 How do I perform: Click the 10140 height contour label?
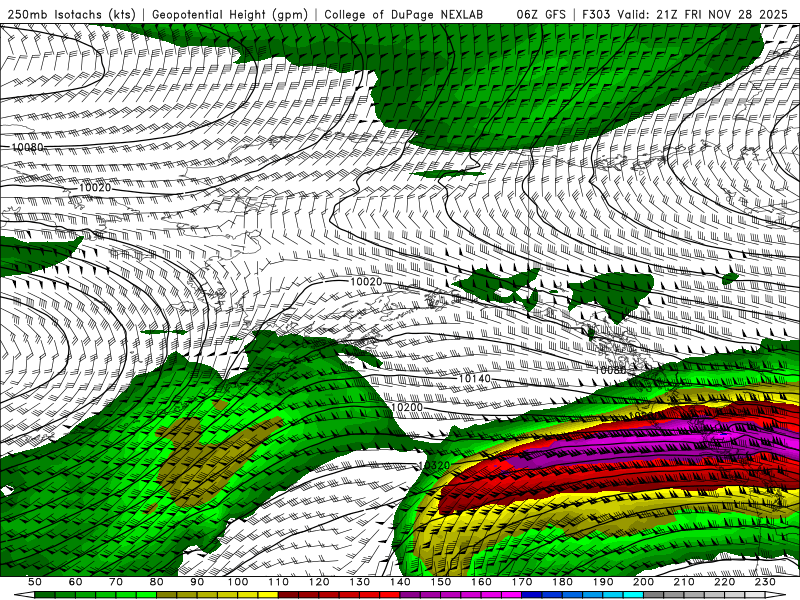[474, 379]
